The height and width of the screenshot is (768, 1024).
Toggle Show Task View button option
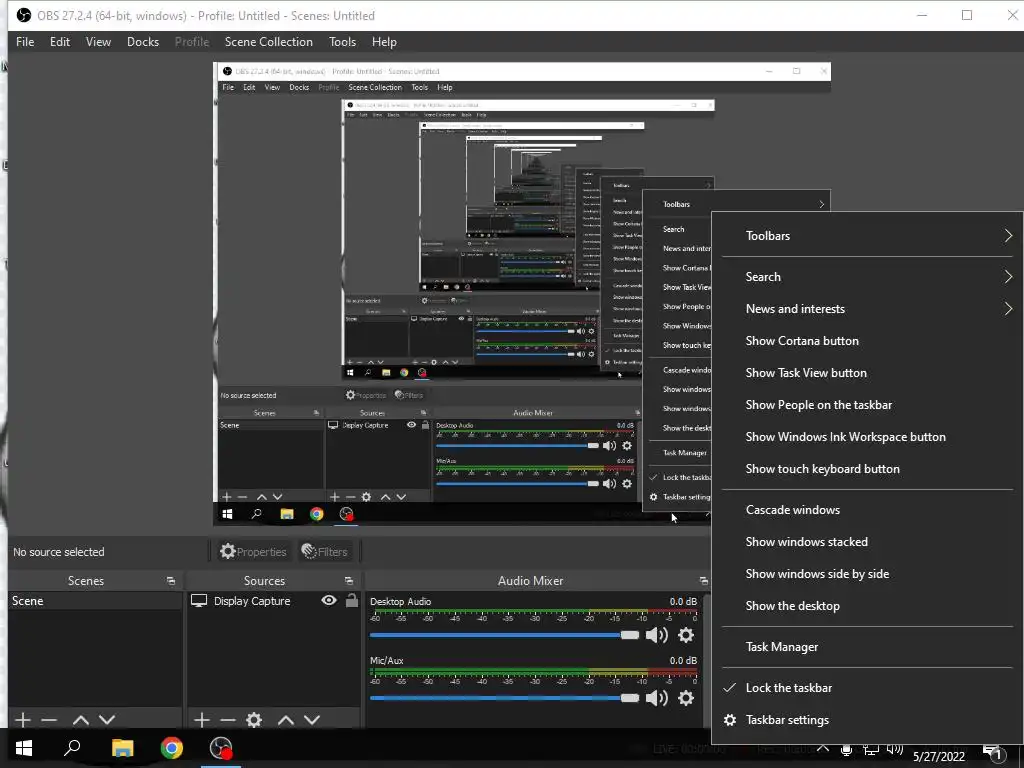[x=869, y=373]
